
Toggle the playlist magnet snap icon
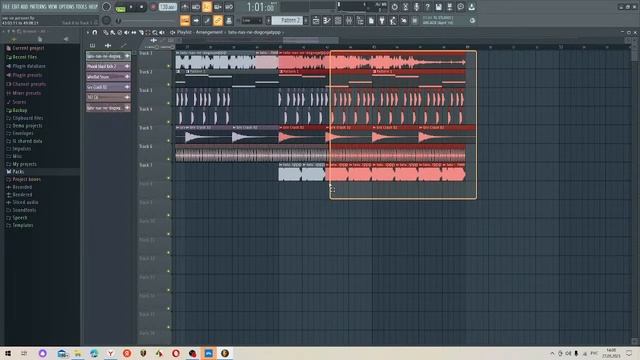[x=95, y=32]
